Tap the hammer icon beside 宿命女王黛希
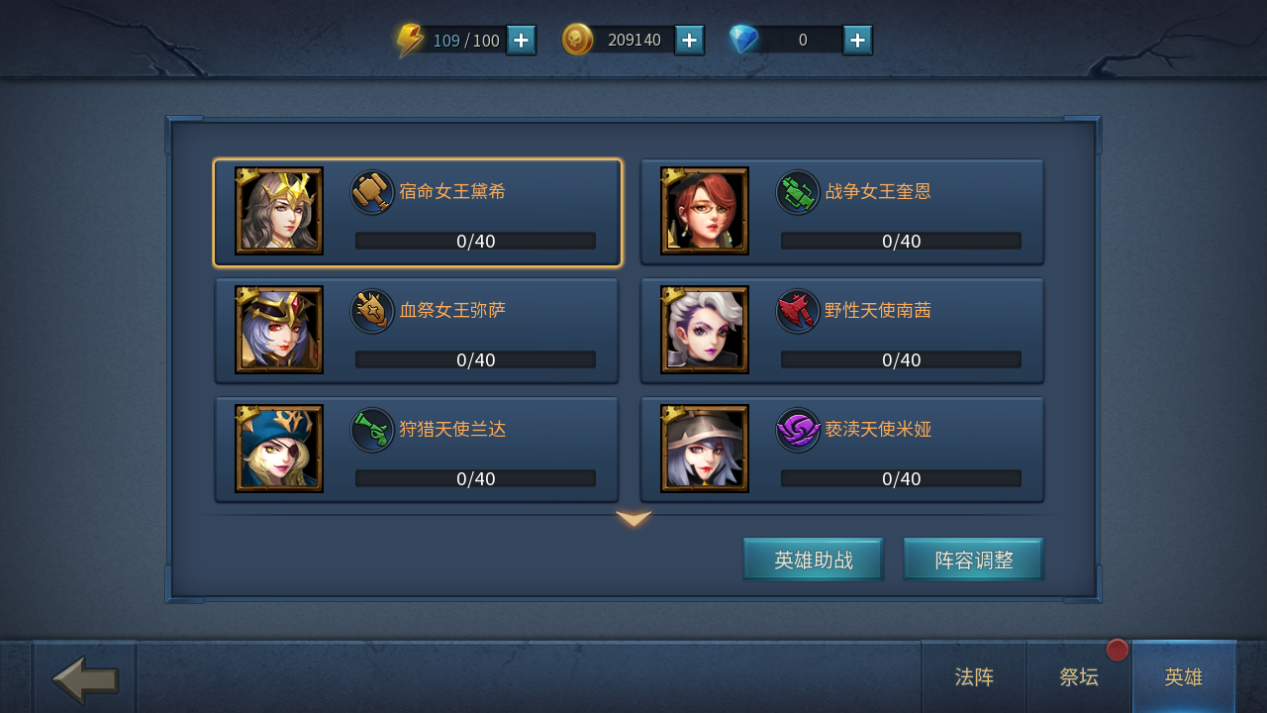1267x713 pixels. (372, 192)
